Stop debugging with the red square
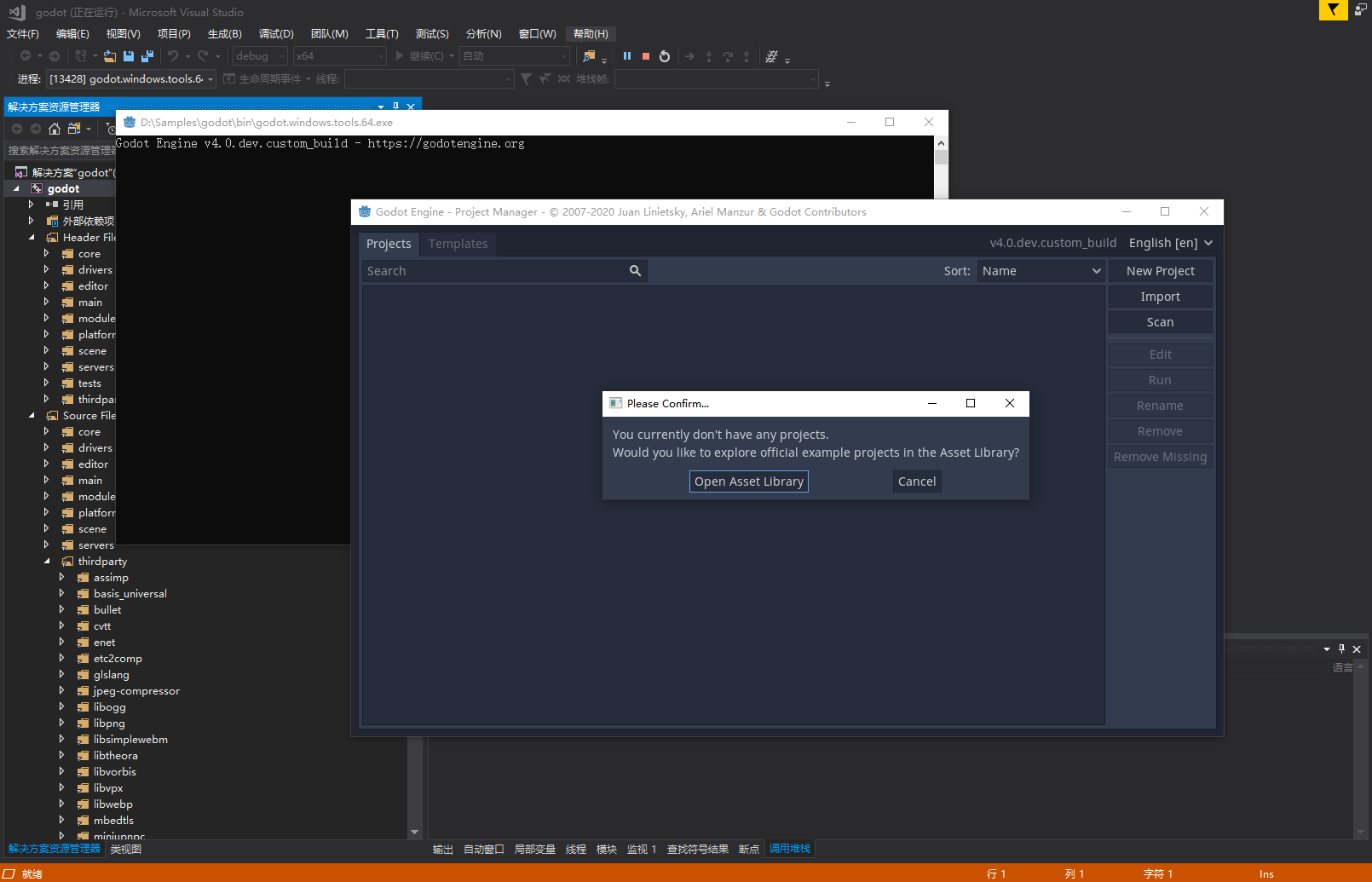 [x=646, y=56]
